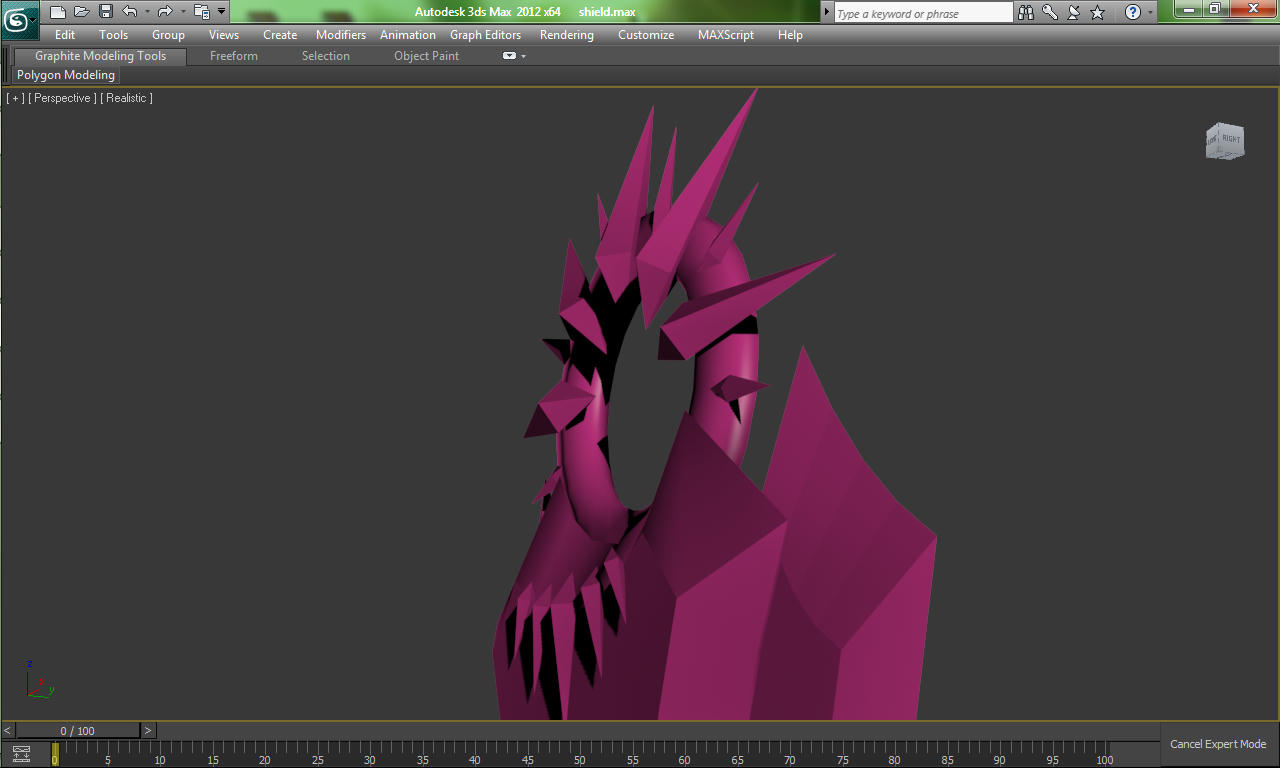Screen dimensions: 1280x768
Task: Click the binoculars search icon
Action: 1026,12
